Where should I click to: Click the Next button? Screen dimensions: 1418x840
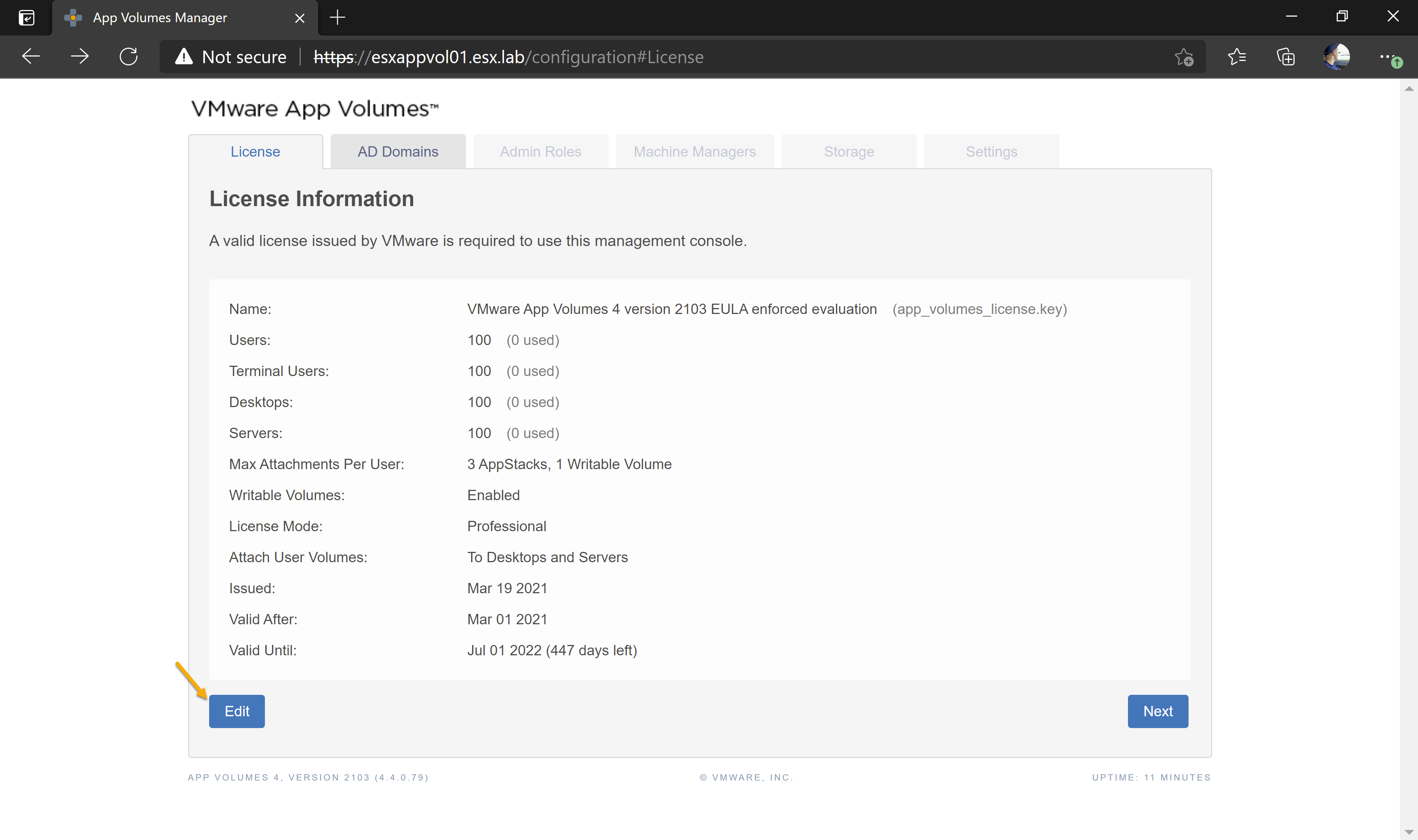(1158, 711)
